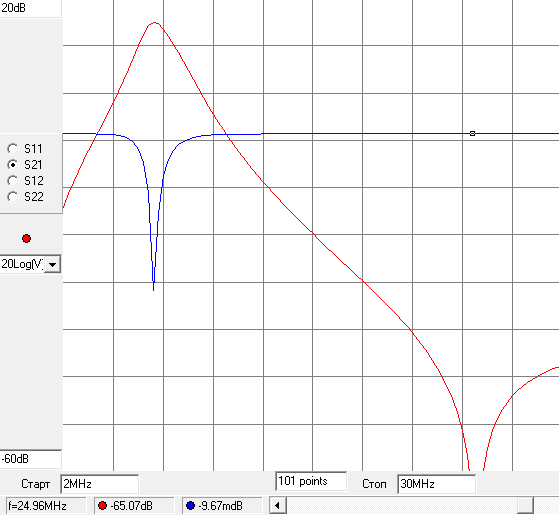Click the red dot in status bar

point(103,505)
